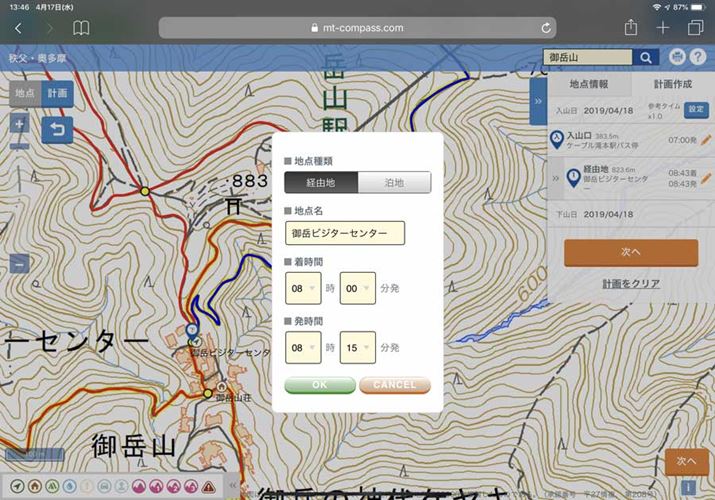
Task: Tap the Safari share icon
Action: [631, 28]
